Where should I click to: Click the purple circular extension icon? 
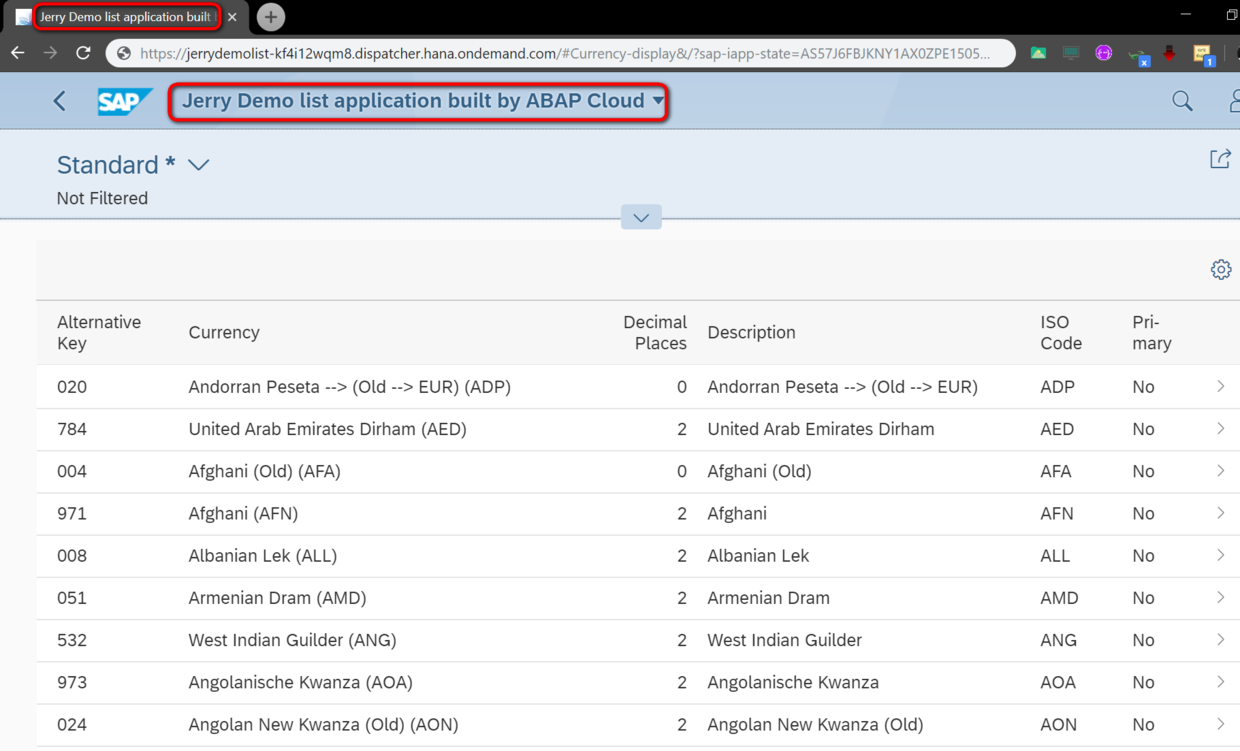click(x=1103, y=53)
